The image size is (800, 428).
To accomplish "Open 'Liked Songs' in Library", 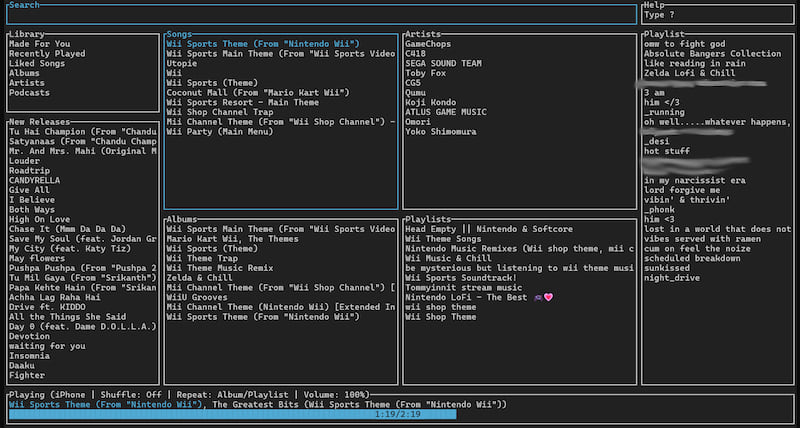I will tap(37, 63).
